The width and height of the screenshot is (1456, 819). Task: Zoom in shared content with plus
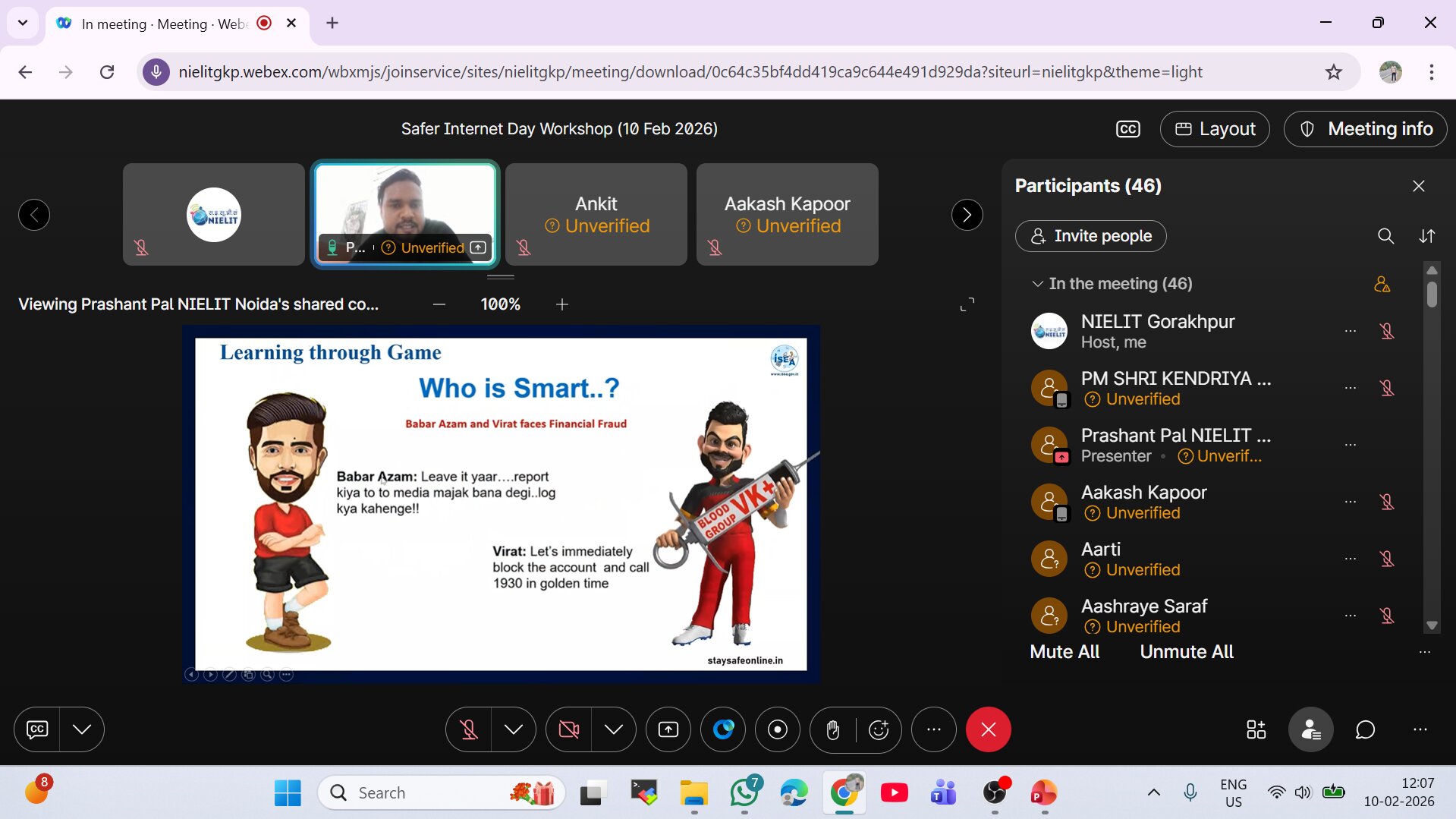click(x=562, y=304)
